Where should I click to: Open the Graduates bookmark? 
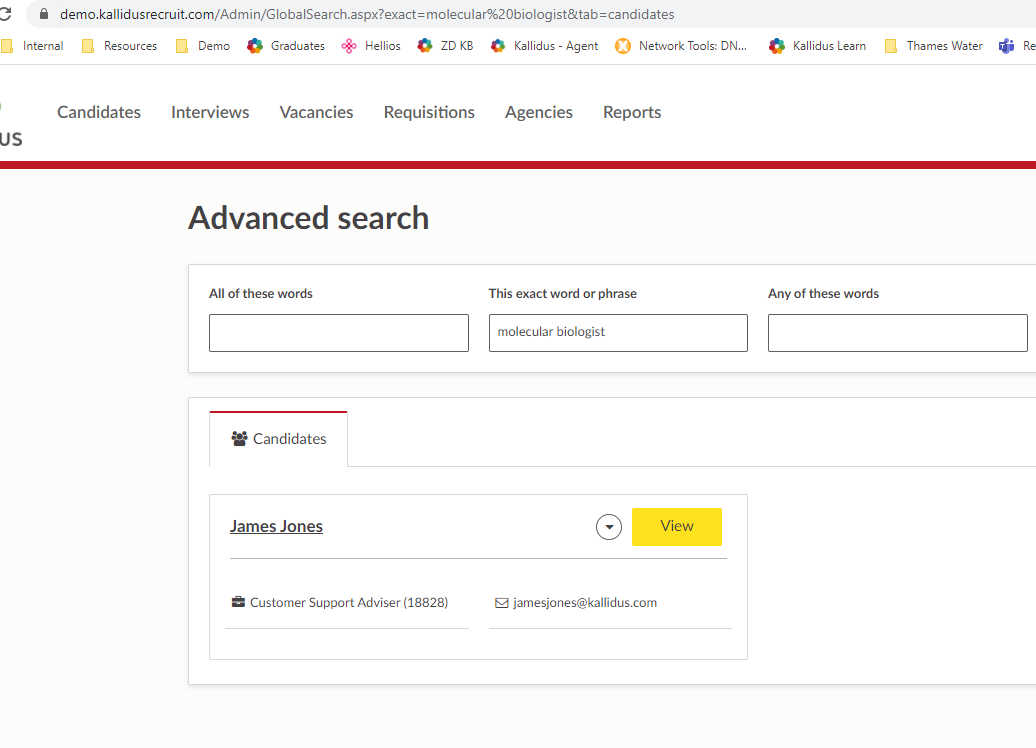pyautogui.click(x=286, y=46)
